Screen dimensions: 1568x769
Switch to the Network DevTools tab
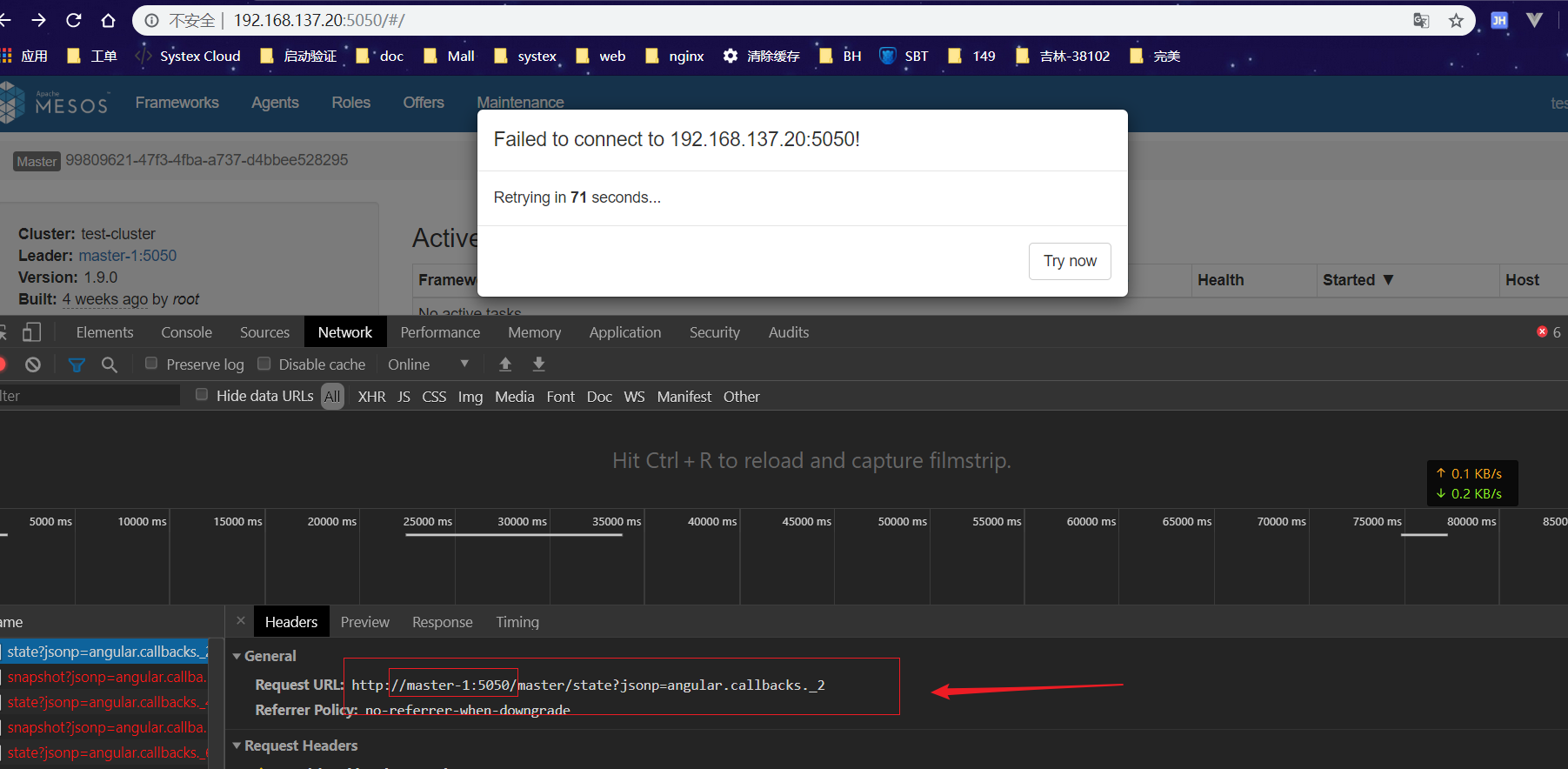[x=345, y=332]
